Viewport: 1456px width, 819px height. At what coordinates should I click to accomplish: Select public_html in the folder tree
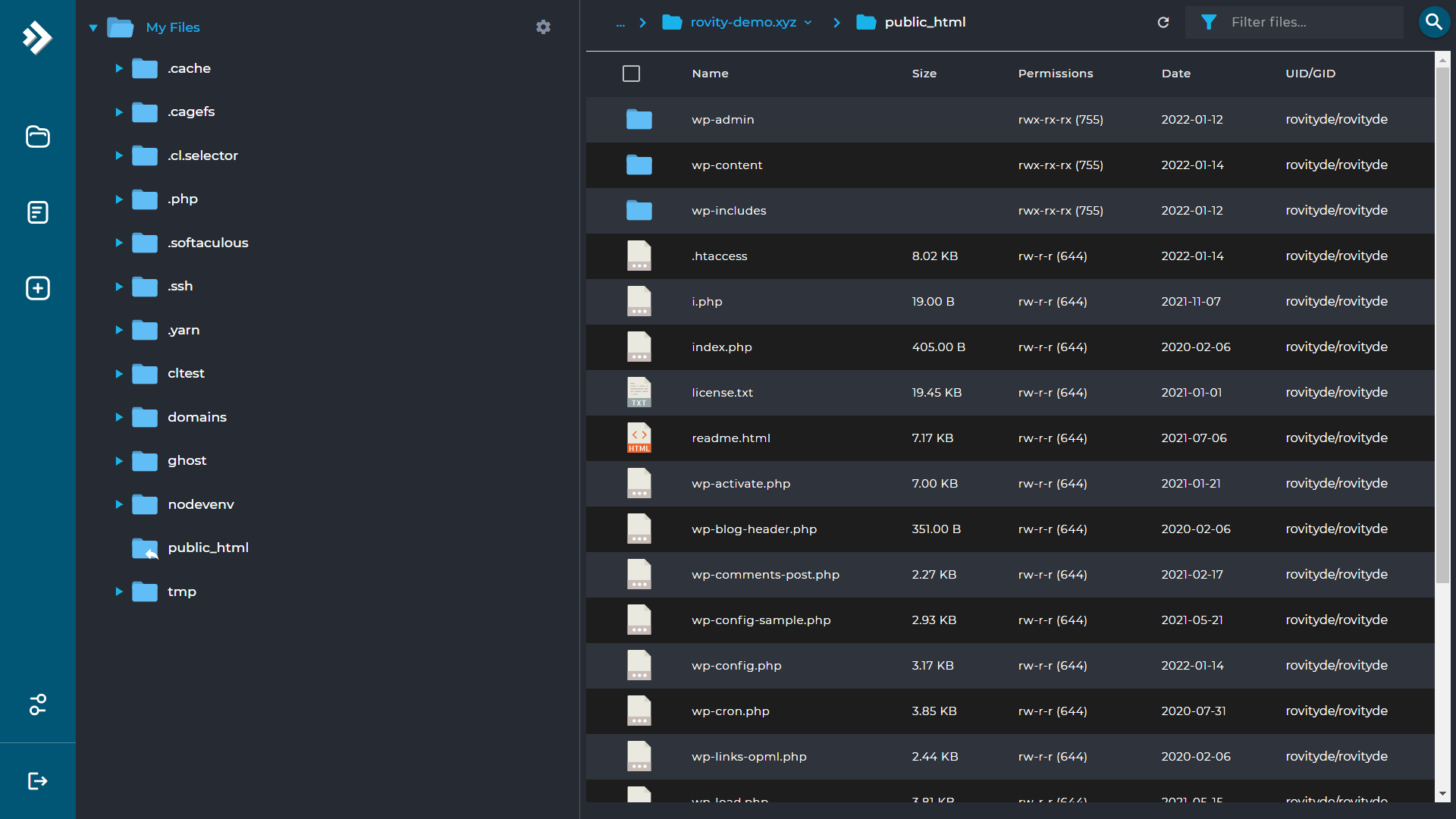pyautogui.click(x=208, y=548)
